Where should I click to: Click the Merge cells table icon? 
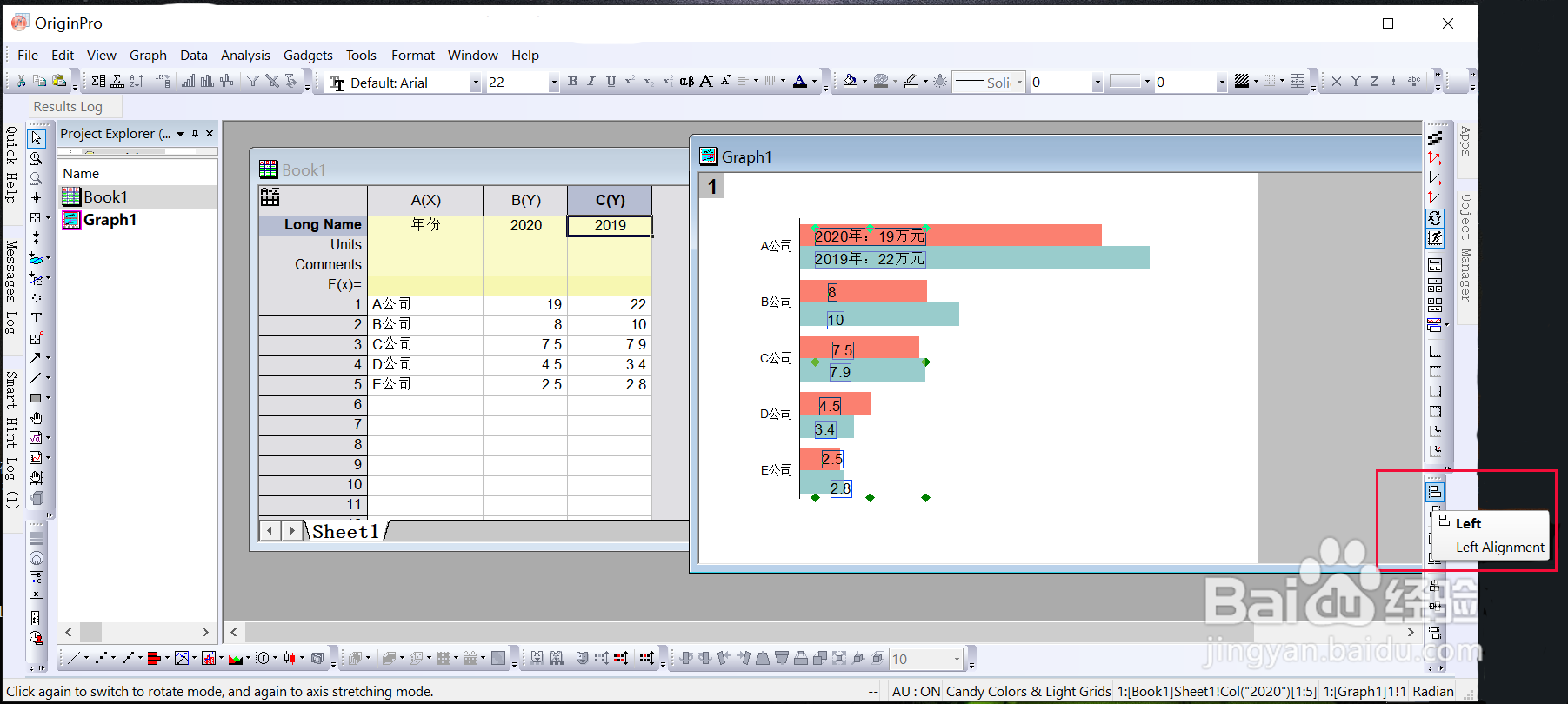[x=1298, y=81]
